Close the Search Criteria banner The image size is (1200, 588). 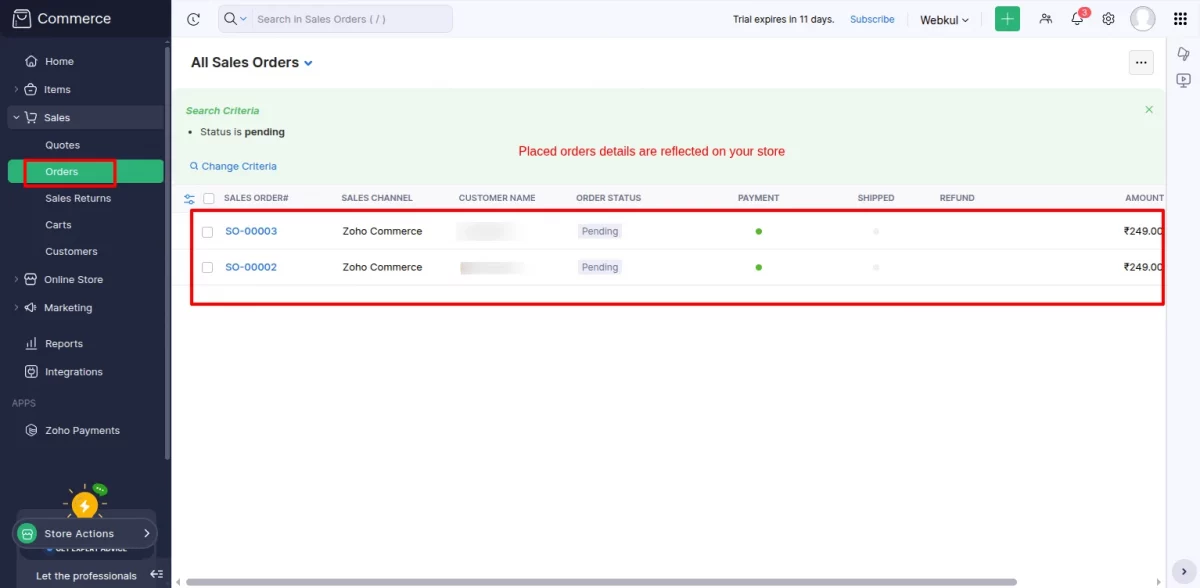[x=1149, y=109]
